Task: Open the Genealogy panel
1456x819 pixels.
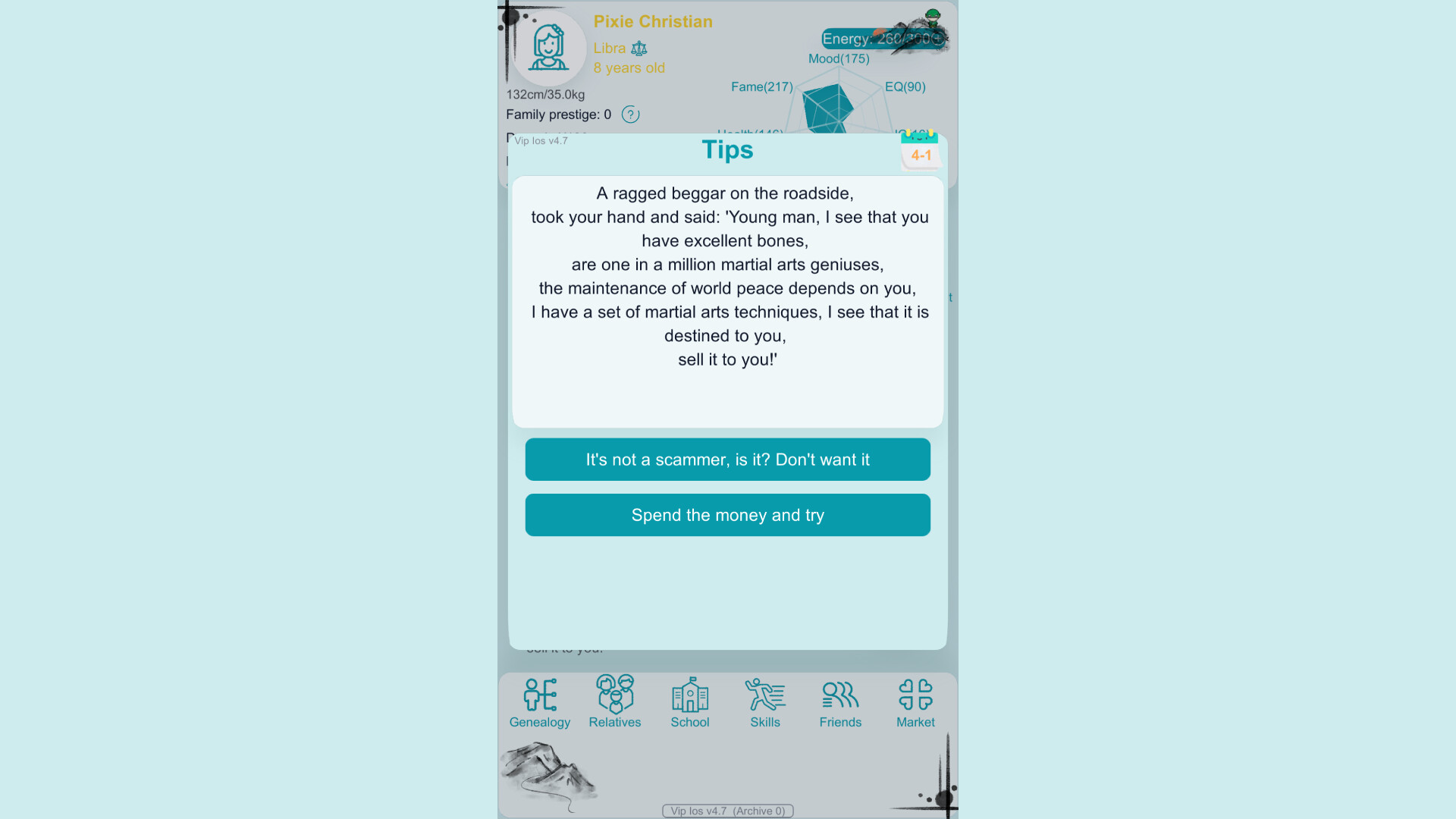Action: point(540,700)
